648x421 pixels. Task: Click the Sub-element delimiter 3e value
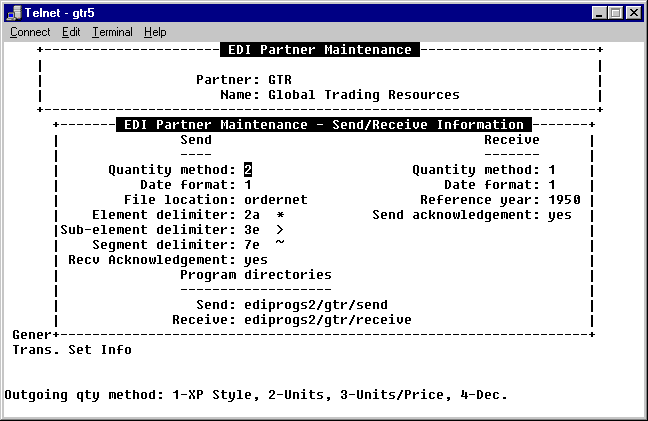point(252,230)
